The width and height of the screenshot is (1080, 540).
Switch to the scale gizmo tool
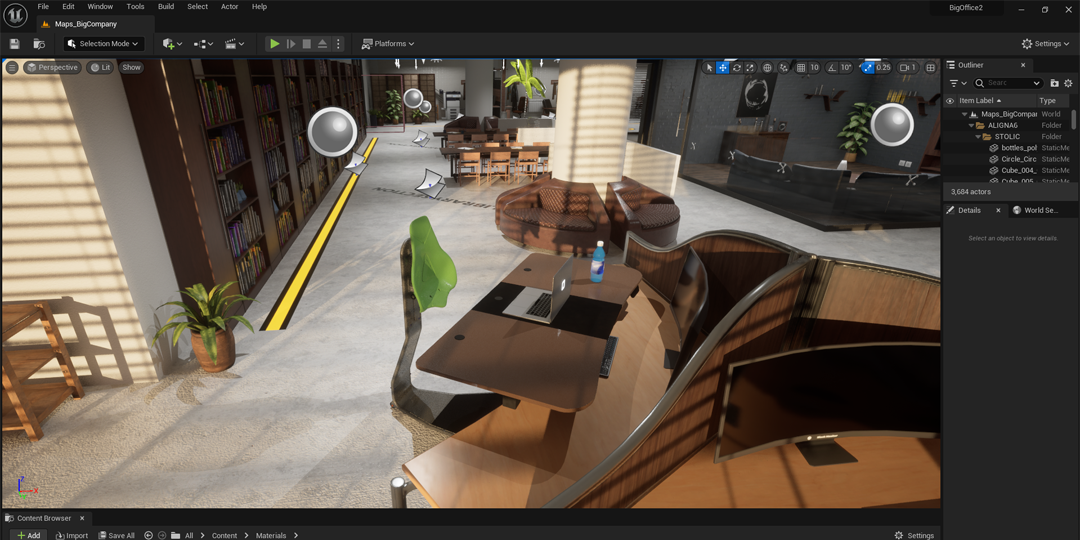(750, 68)
